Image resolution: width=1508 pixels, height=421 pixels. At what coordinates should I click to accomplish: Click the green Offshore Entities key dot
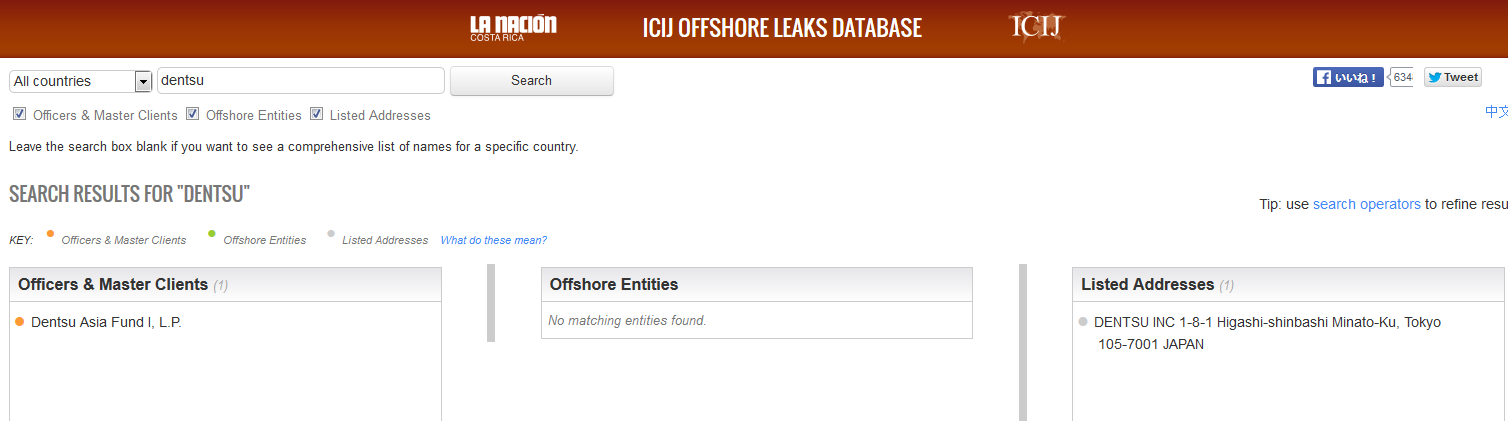click(x=212, y=234)
